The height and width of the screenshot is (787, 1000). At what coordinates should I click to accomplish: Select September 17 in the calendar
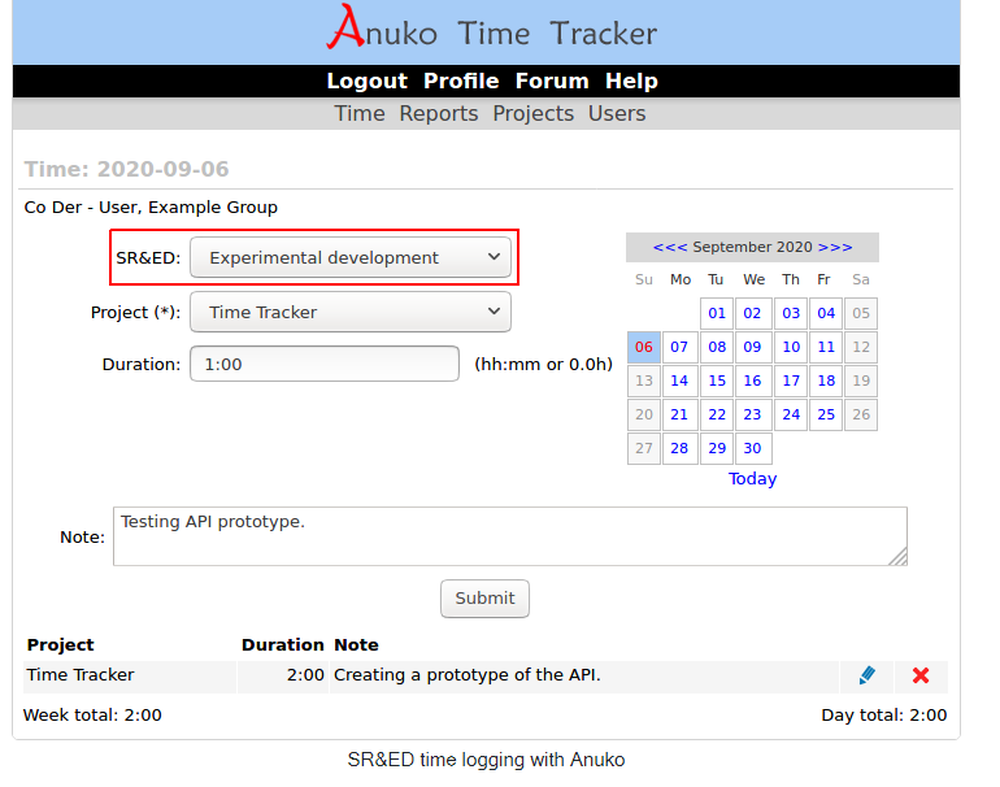791,381
